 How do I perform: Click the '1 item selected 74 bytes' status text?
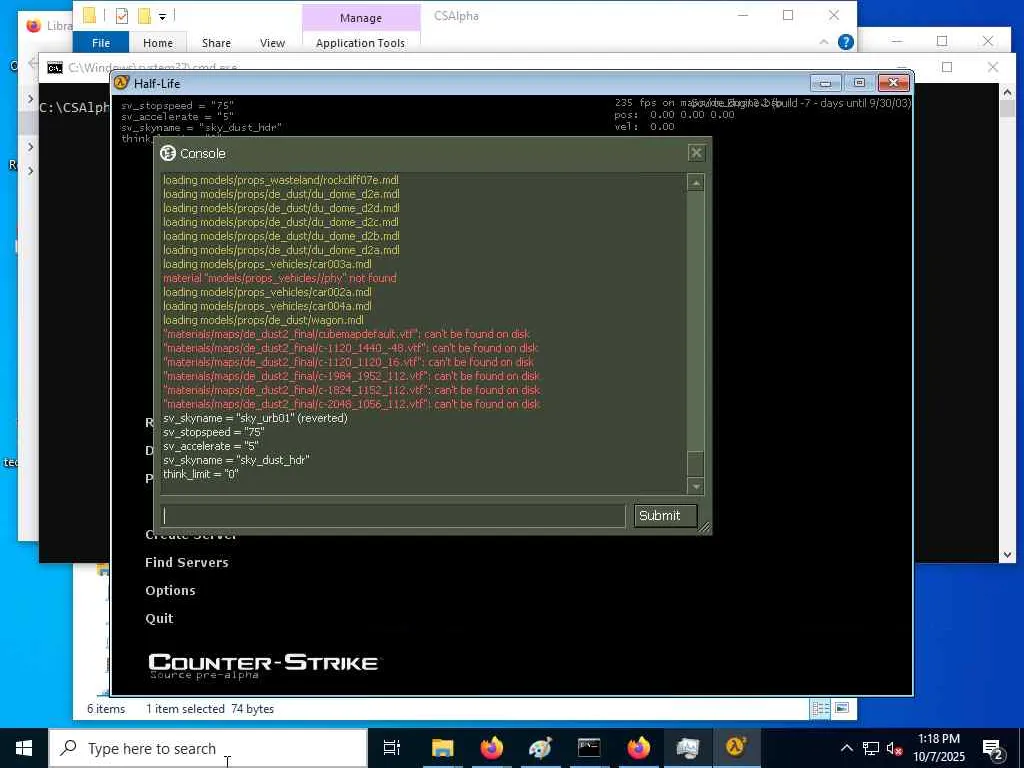(x=210, y=709)
